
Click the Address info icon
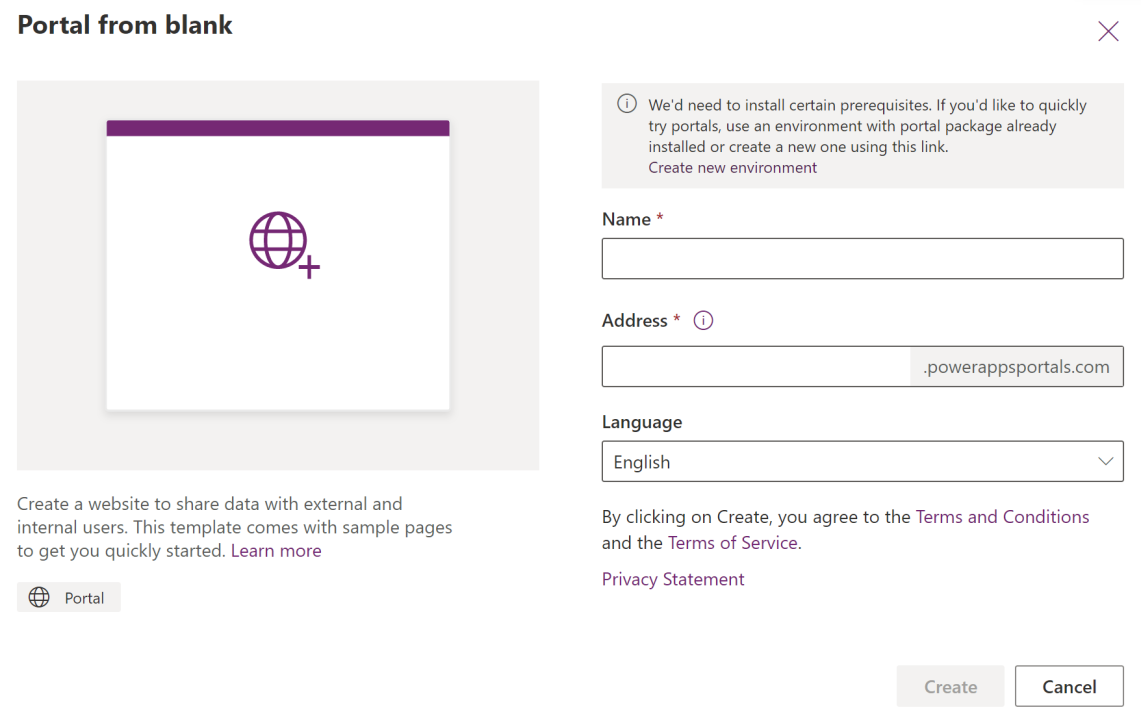tap(703, 320)
